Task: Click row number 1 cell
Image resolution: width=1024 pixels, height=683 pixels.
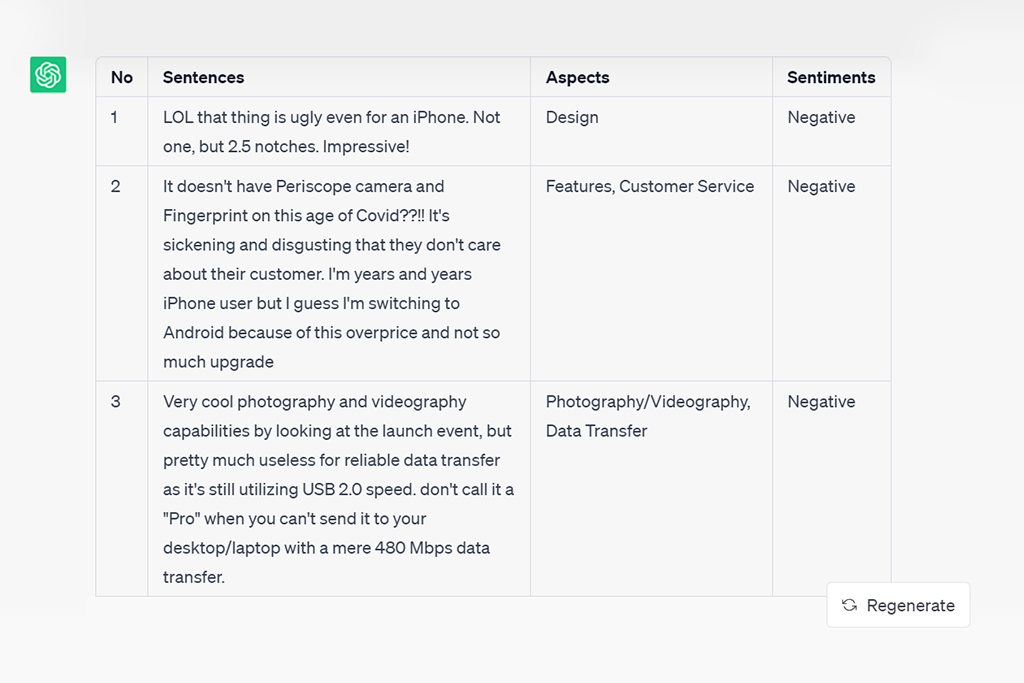Action: (x=115, y=117)
